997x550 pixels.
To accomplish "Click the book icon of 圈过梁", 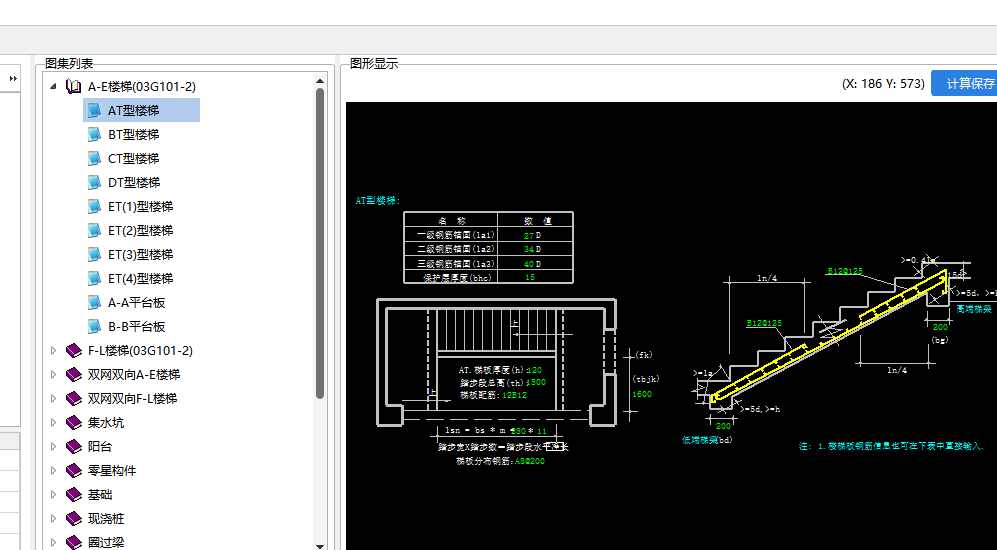I will coord(74,542).
